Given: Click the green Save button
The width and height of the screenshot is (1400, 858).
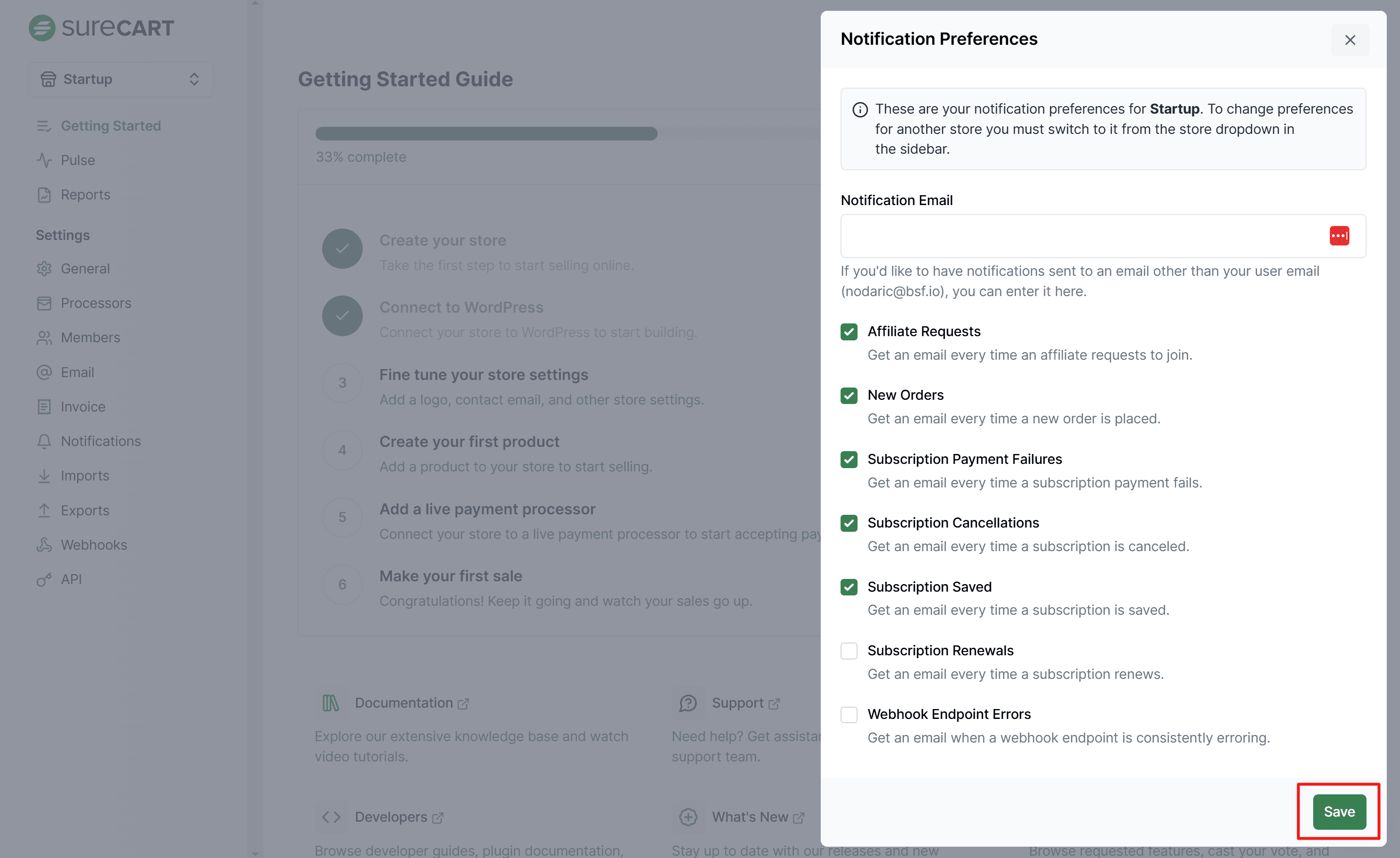Looking at the screenshot, I should tap(1339, 811).
